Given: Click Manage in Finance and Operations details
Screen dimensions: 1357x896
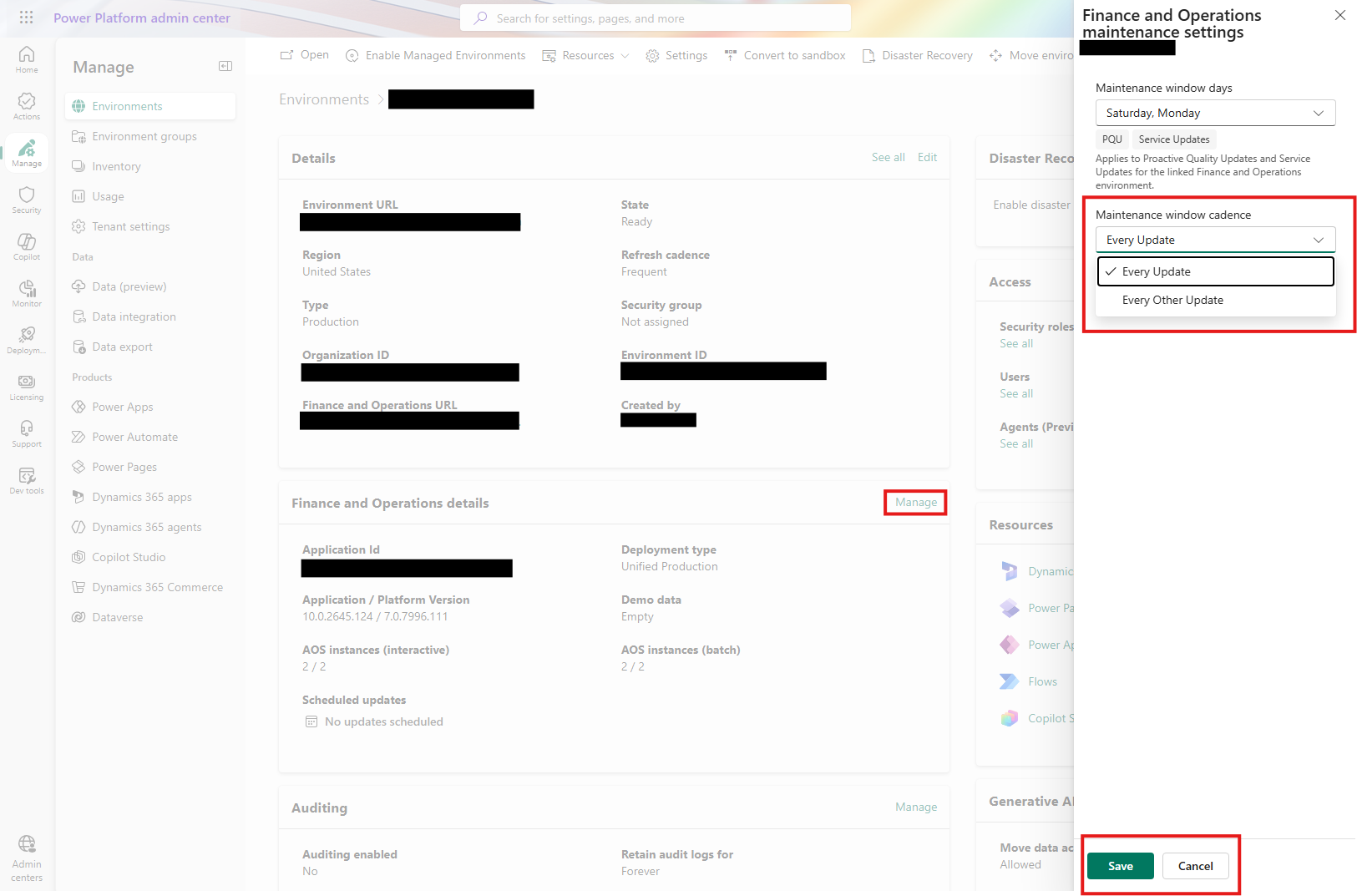Looking at the screenshot, I should [x=916, y=502].
